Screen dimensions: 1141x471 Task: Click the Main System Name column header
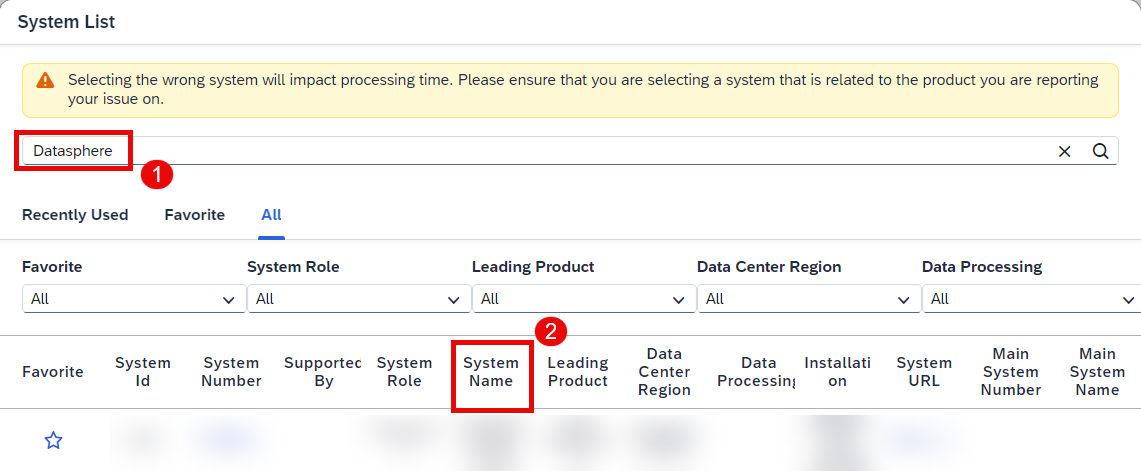tap(1097, 372)
